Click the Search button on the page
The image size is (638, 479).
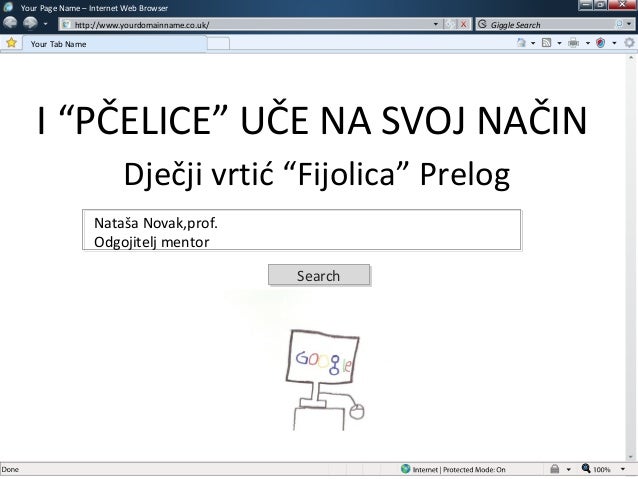coord(319,276)
